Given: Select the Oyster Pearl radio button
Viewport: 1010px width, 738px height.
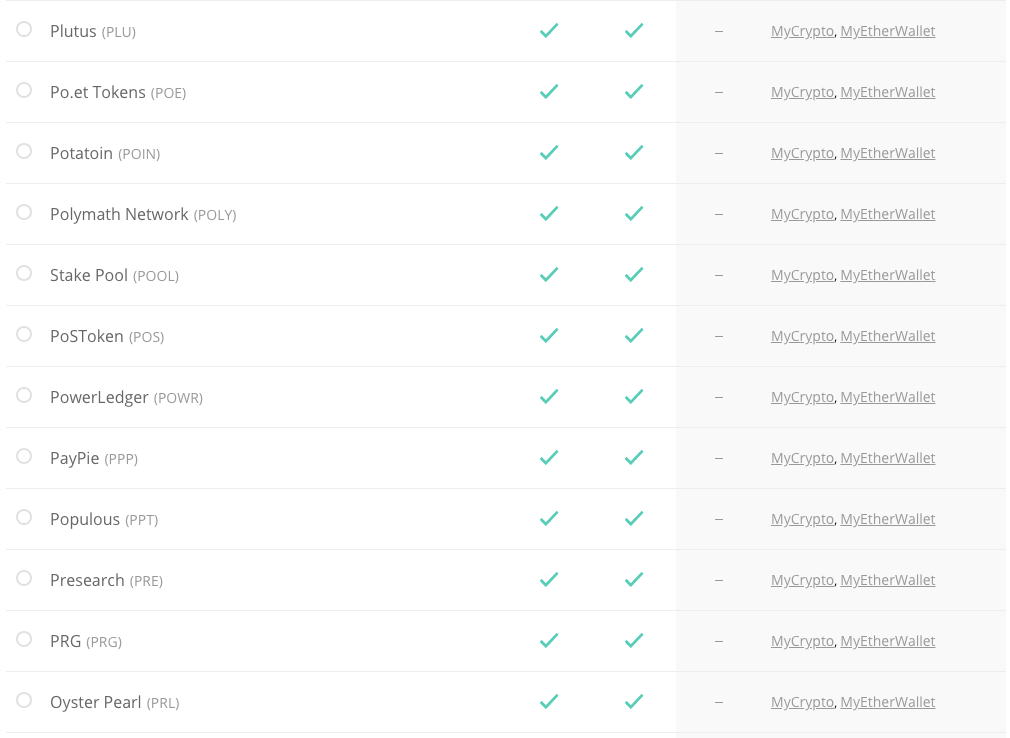Looking at the screenshot, I should tap(24, 700).
